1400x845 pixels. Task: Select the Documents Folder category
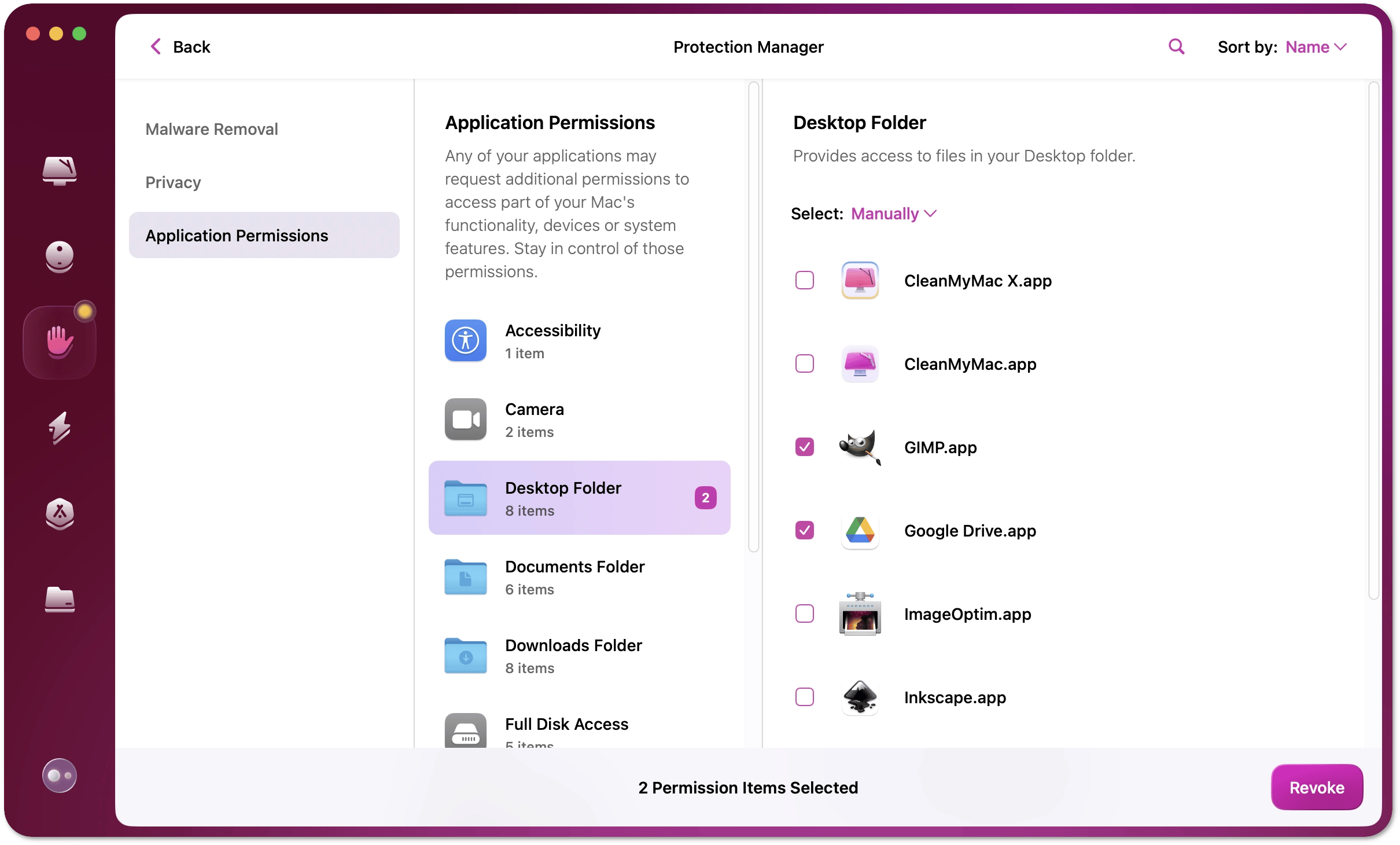[x=580, y=577]
